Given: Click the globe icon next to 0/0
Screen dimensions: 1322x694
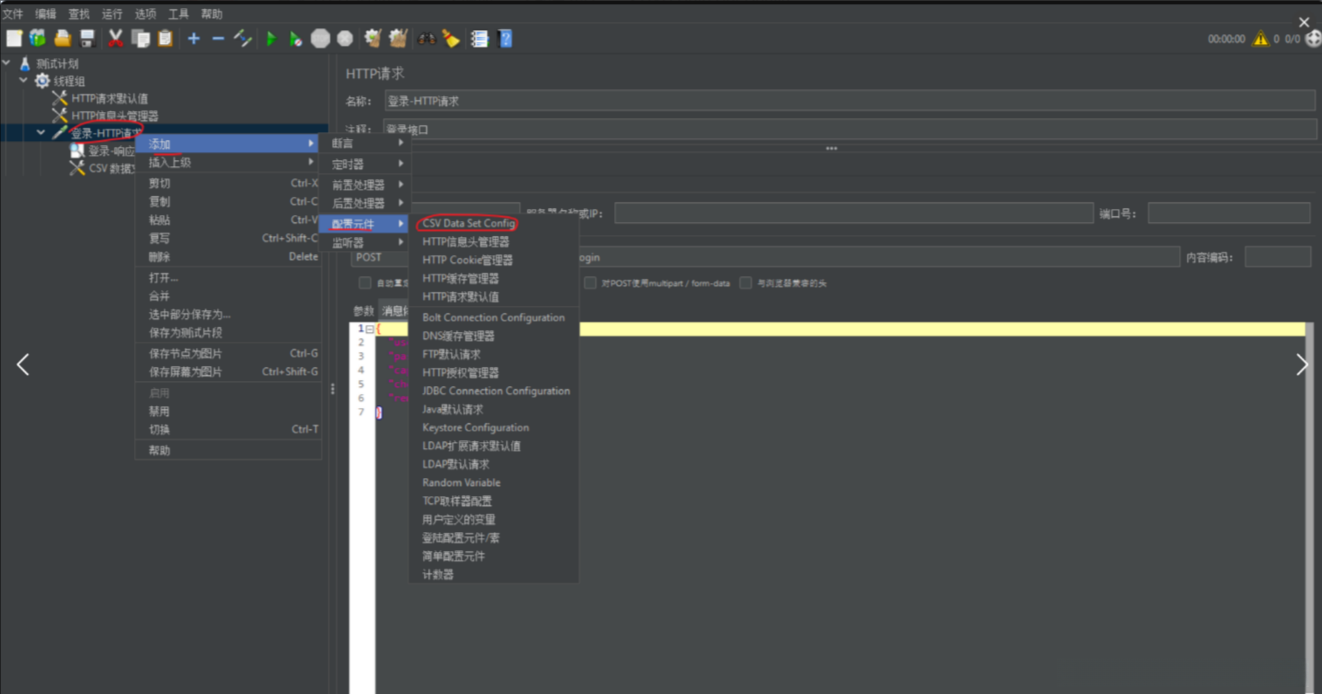Looking at the screenshot, I should pyautogui.click(x=1313, y=39).
